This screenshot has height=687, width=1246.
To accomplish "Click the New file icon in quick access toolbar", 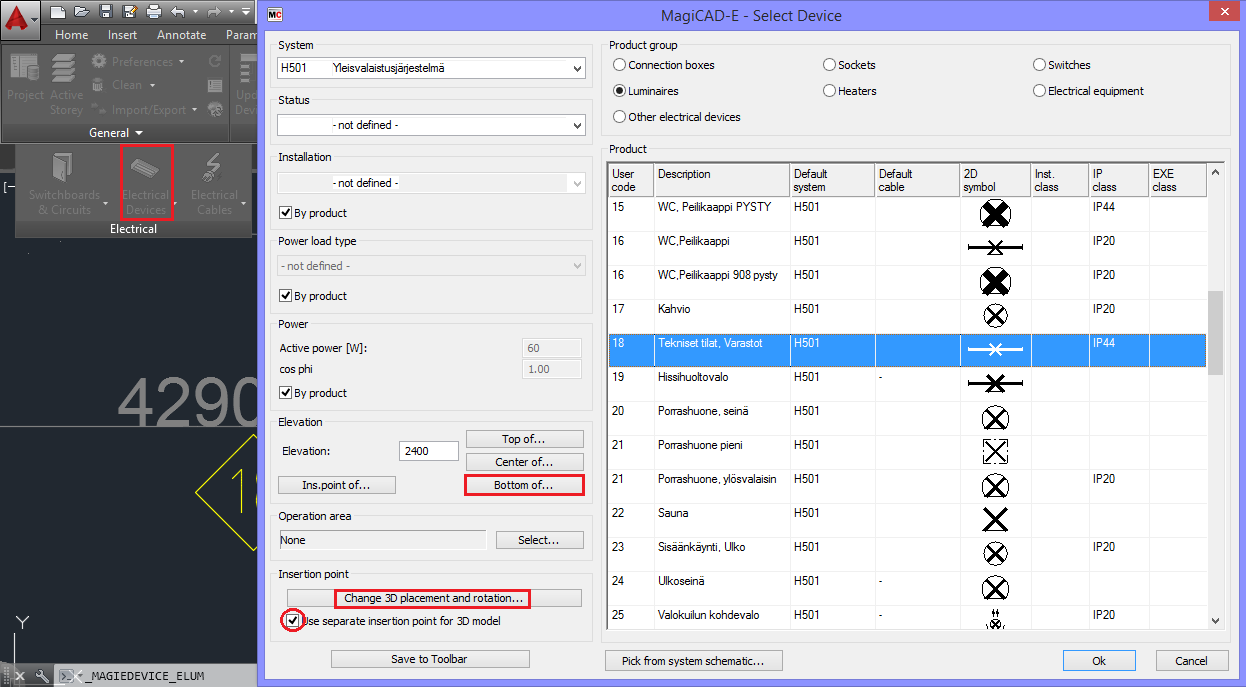I will [58, 12].
